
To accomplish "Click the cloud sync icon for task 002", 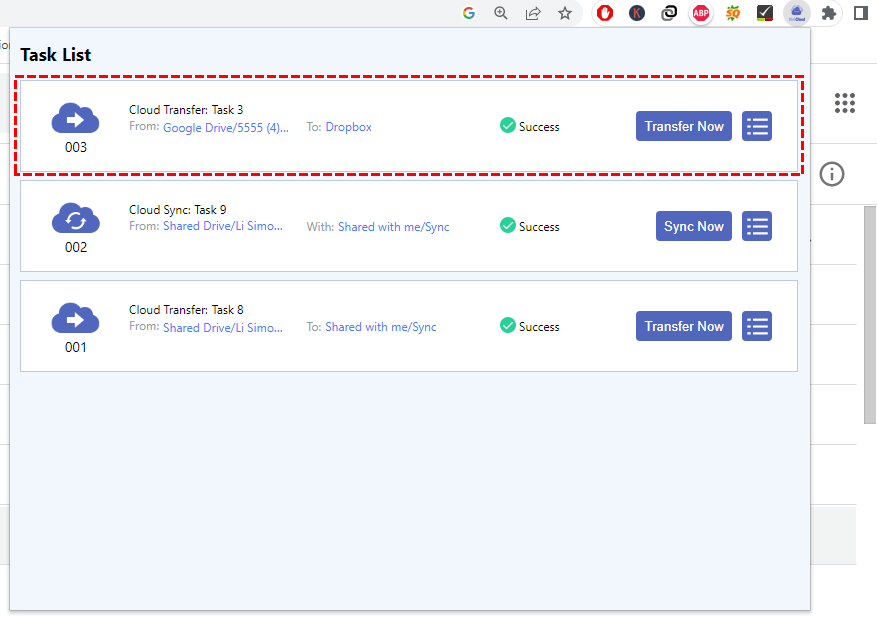I will (76, 218).
